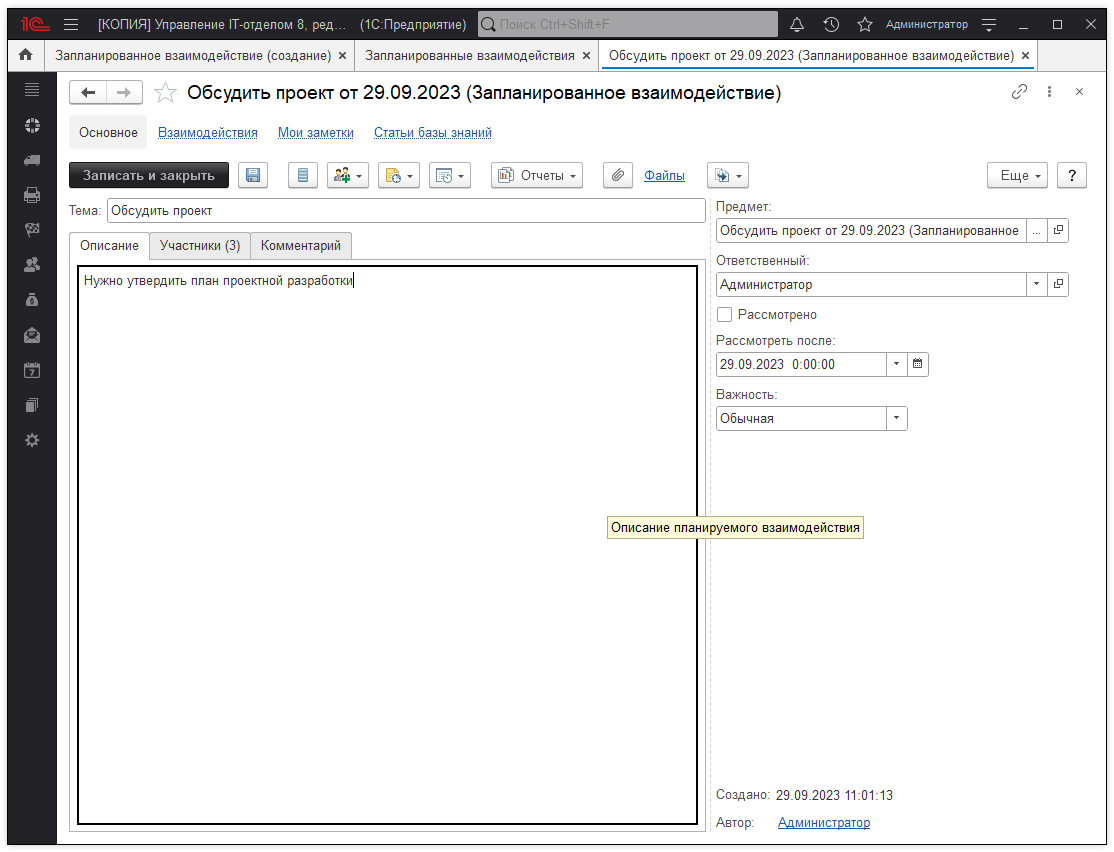
Task: Switch to the Участники (3) tab
Action: (x=200, y=246)
